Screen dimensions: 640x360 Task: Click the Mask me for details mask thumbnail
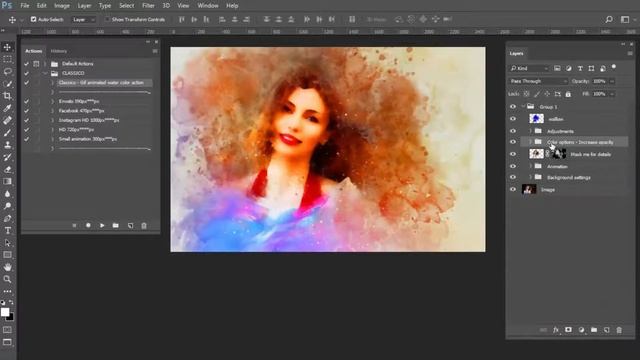[x=559, y=154]
